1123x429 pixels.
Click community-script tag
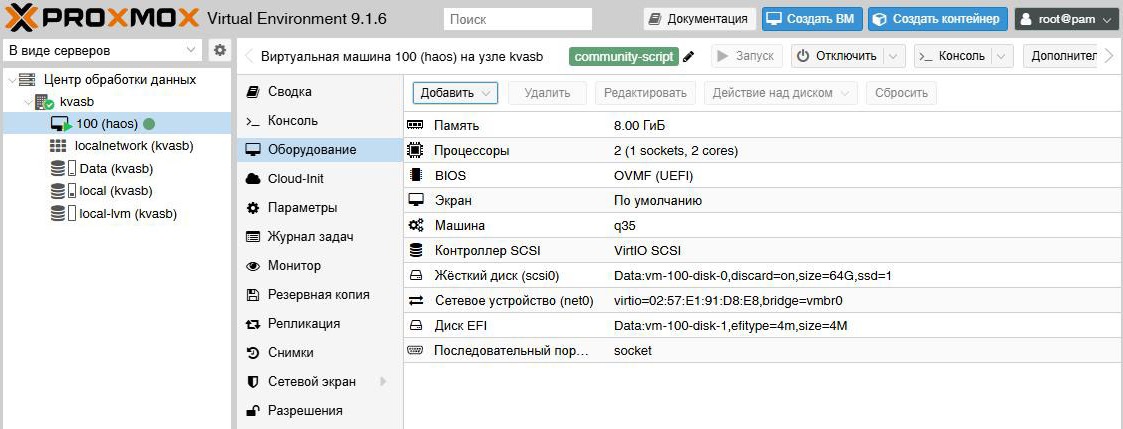coord(624,57)
